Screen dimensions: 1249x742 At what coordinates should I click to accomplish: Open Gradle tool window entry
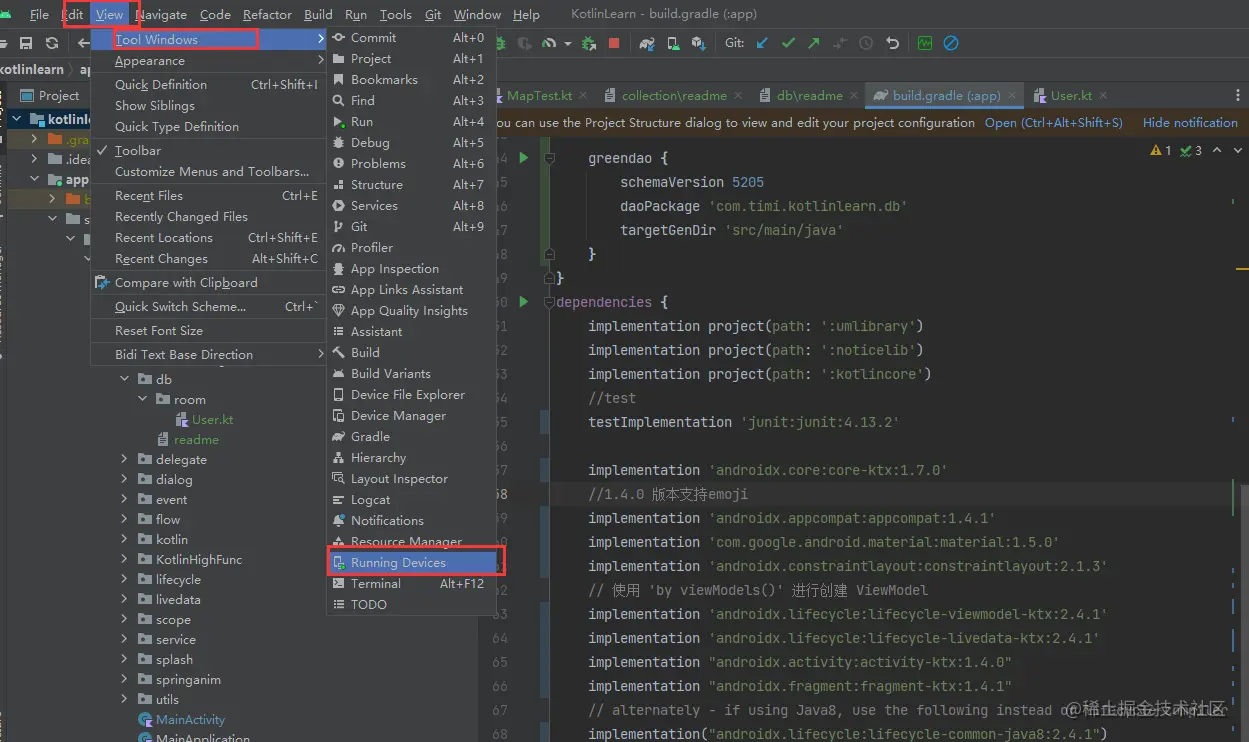click(x=412, y=436)
